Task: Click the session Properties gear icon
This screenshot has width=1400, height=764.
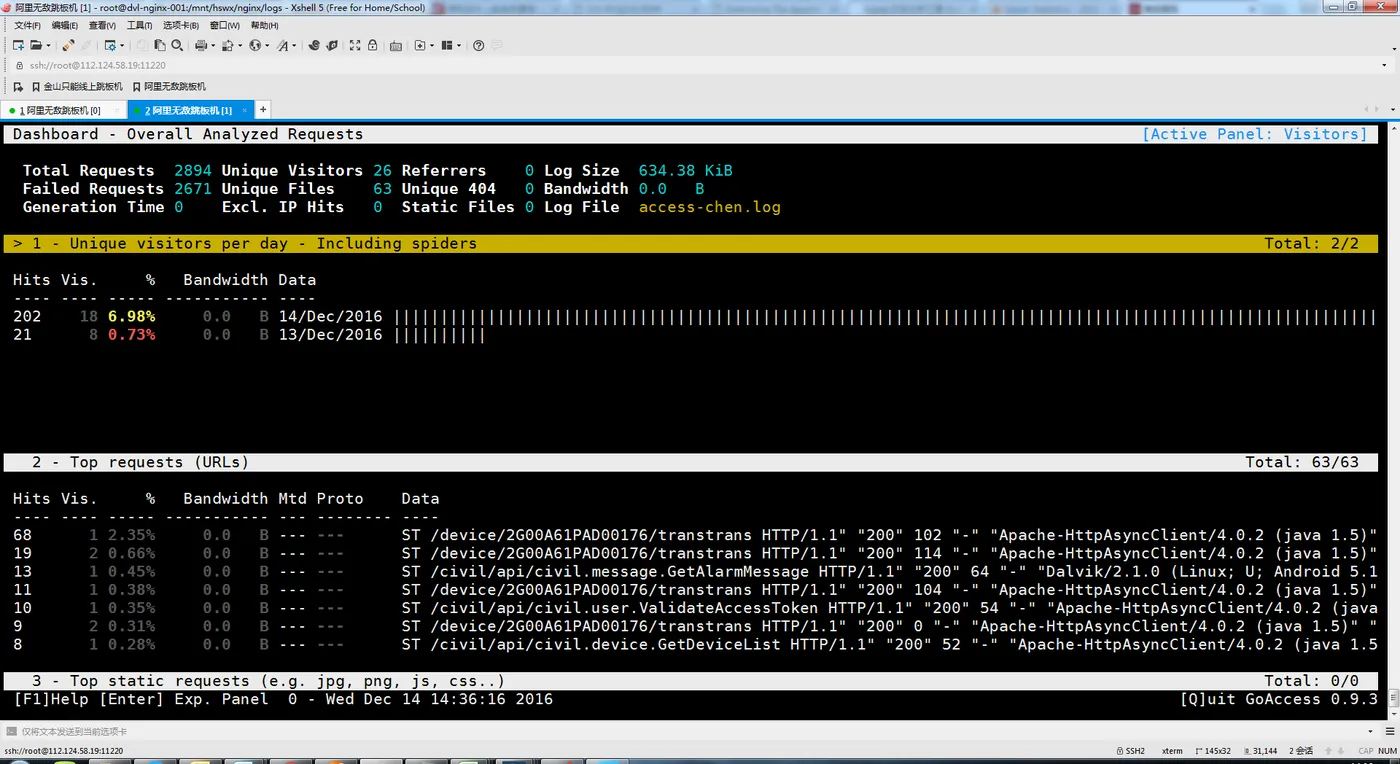Action: pyautogui.click(x=110, y=45)
